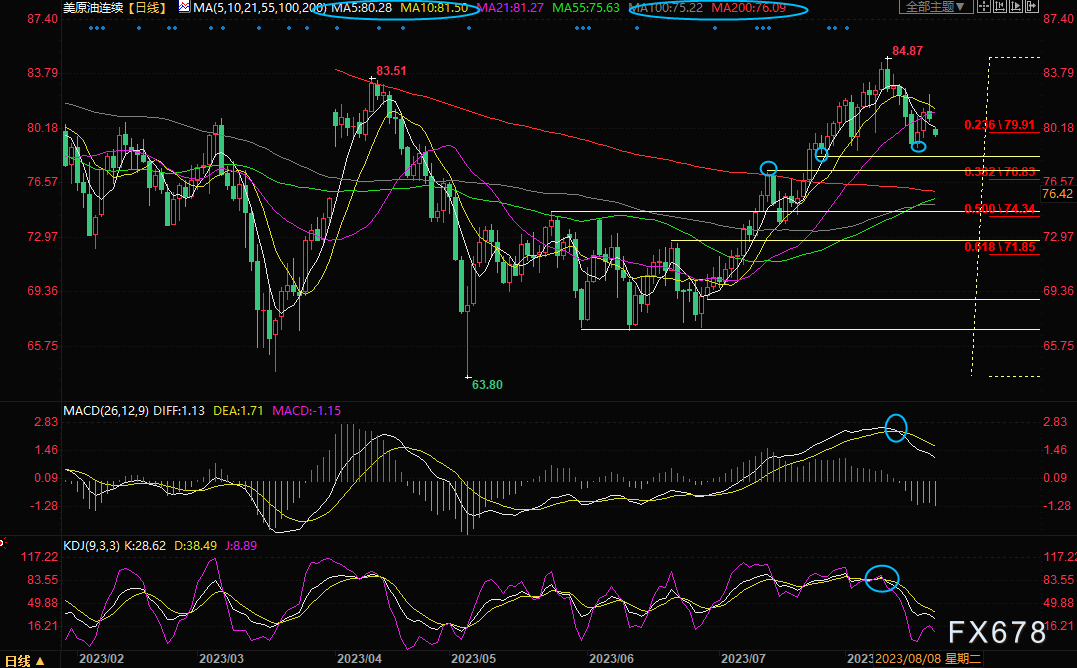1077x668 pixels.
Task: Click the 2023/08/08 星期二 date label
Action: (928, 659)
